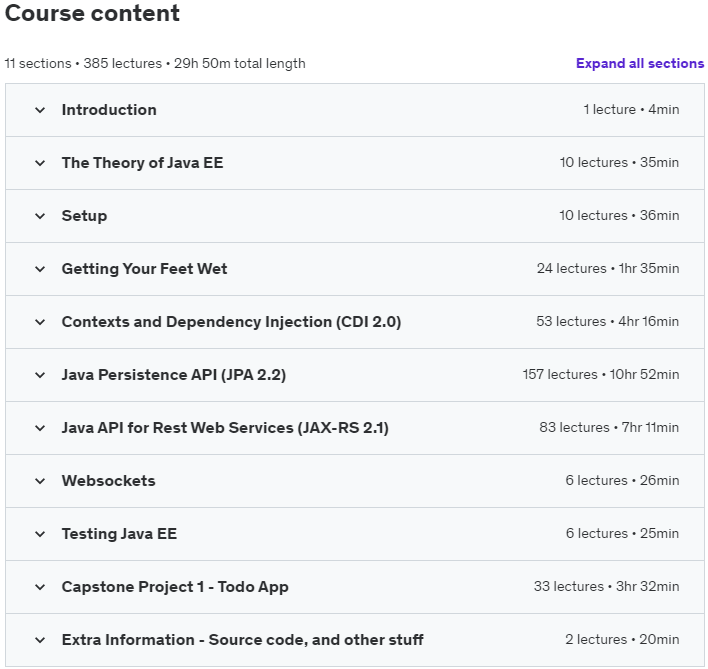Expand the JPA 2.2 section chevron

coord(40,375)
